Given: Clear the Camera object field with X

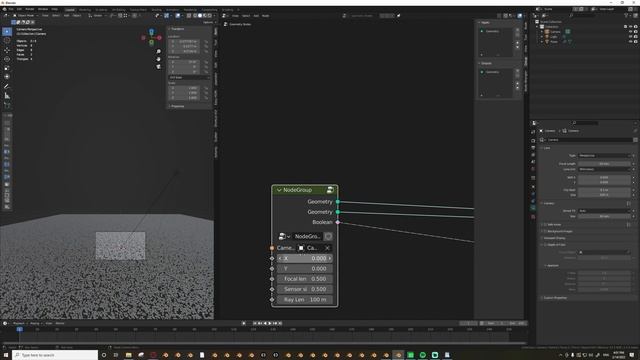Looking at the screenshot, I should pyautogui.click(x=327, y=248).
